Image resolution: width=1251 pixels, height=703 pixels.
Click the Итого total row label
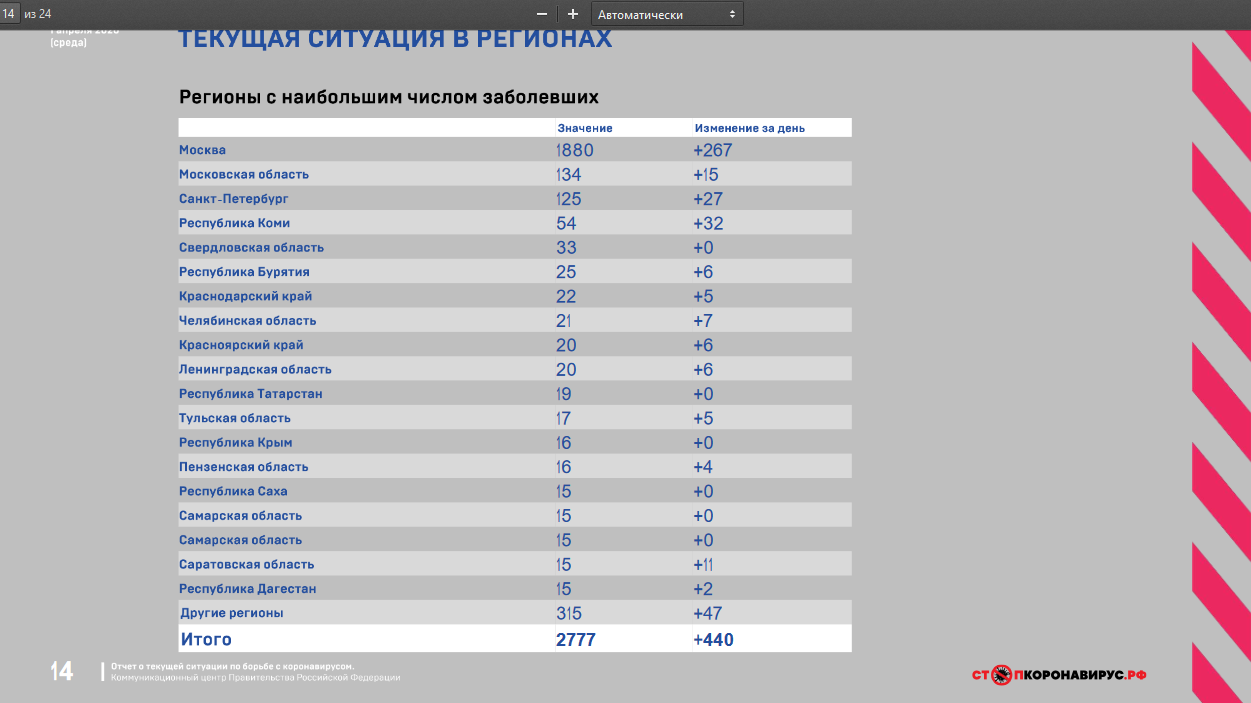(x=206, y=639)
